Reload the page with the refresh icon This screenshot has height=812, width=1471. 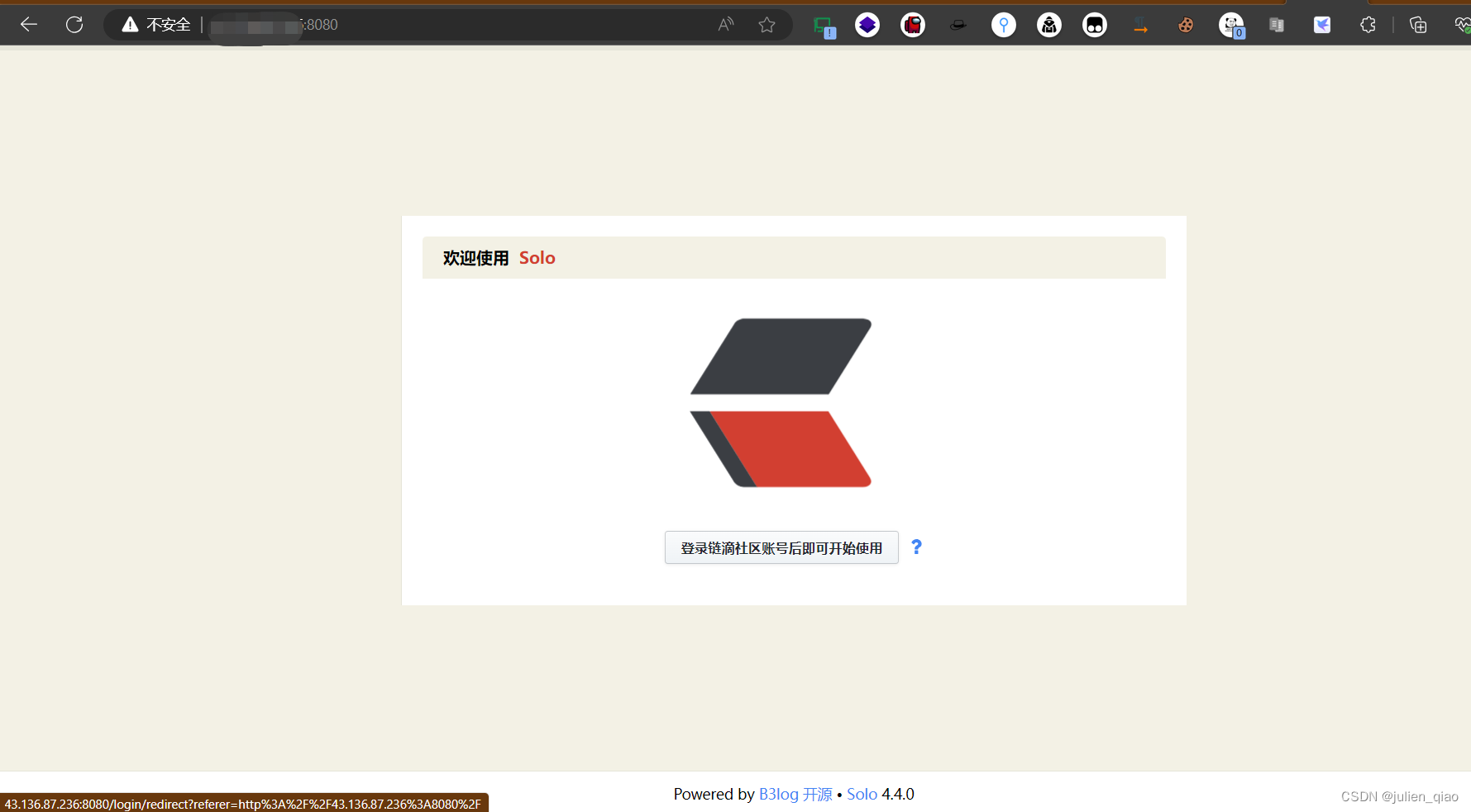click(74, 25)
